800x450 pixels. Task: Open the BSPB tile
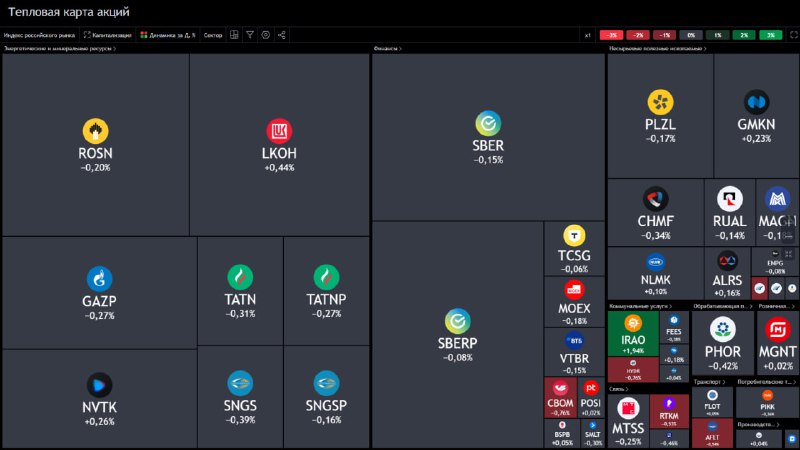tap(562, 433)
